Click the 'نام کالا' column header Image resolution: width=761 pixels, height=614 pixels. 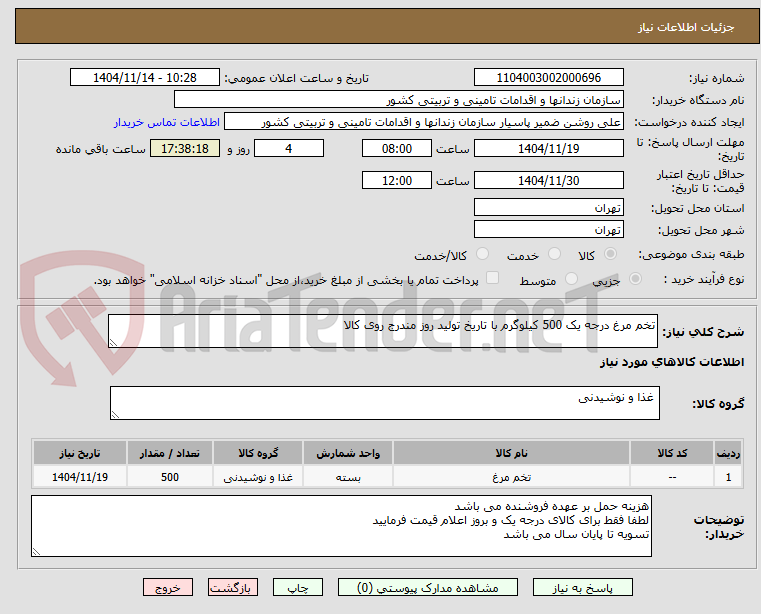tap(511, 453)
